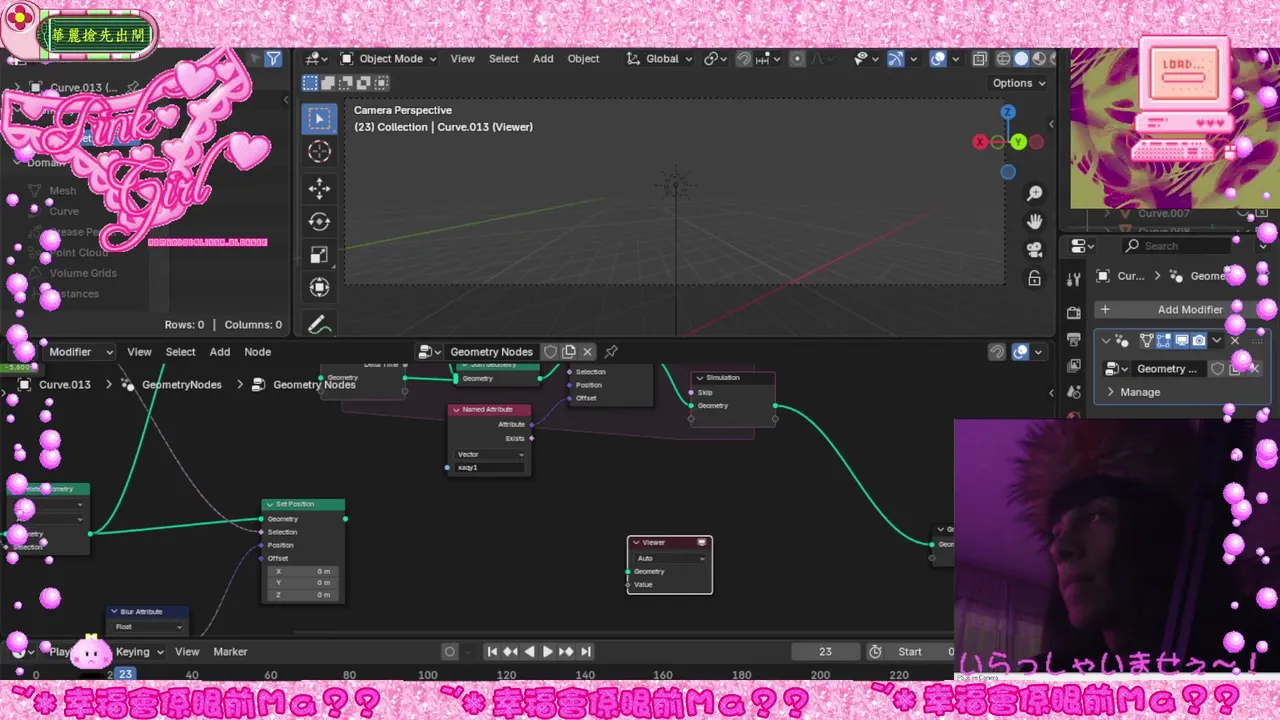This screenshot has width=1280, height=720.
Task: Switch to solid viewport shading
Action: click(1021, 59)
